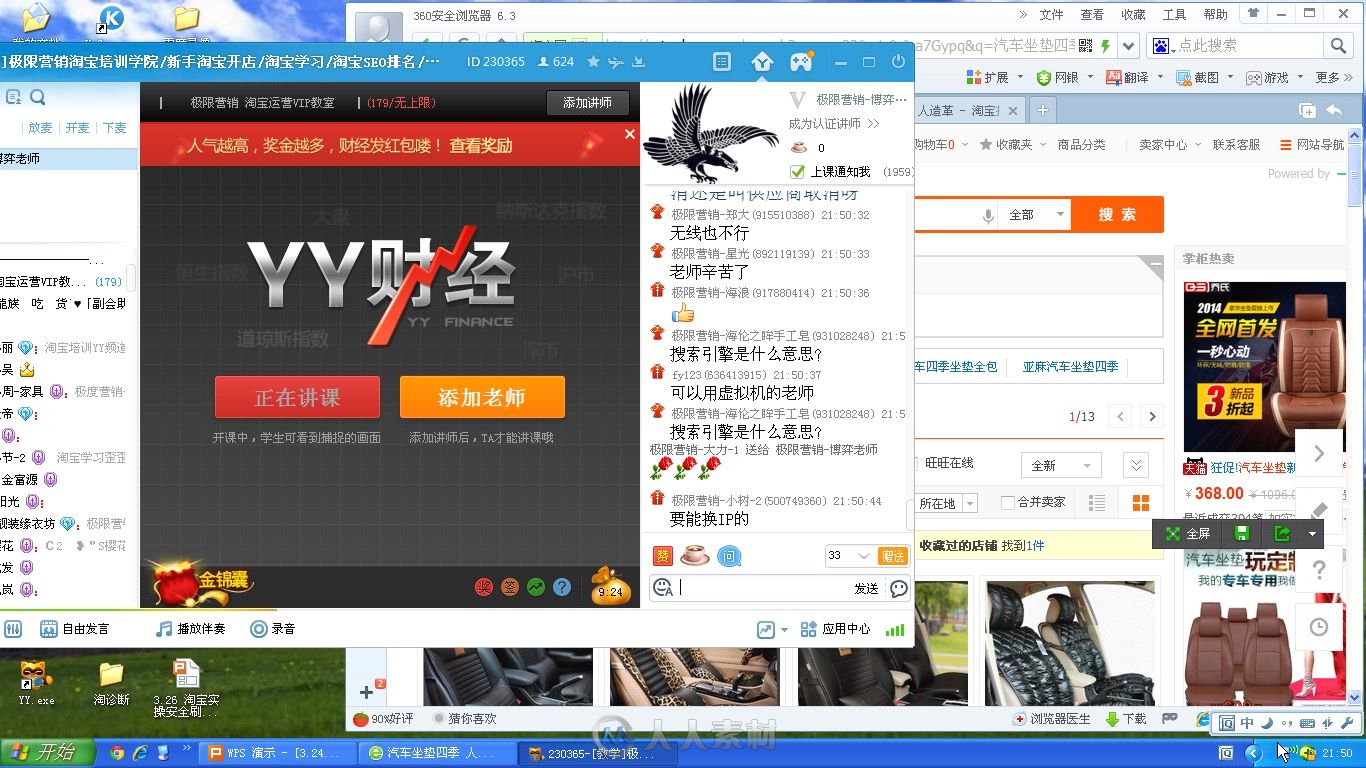Image resolution: width=1366 pixels, height=768 pixels.
Task: Open the YY game controller icon
Action: tap(801, 62)
